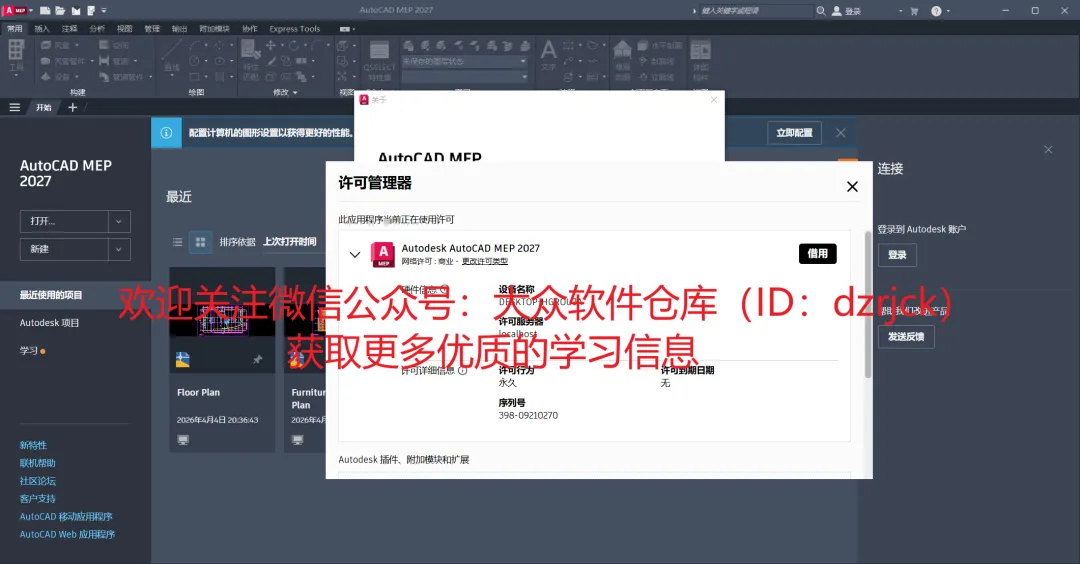The image size is (1080, 564).
Task: Switch to the 输出 ribbon tab
Action: (x=180, y=29)
